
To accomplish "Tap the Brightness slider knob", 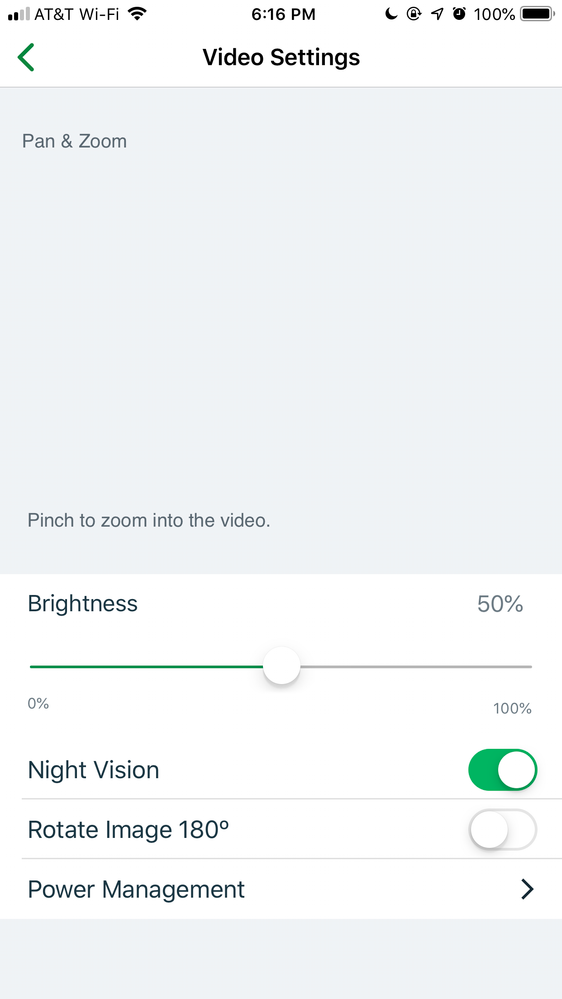I will [x=282, y=666].
